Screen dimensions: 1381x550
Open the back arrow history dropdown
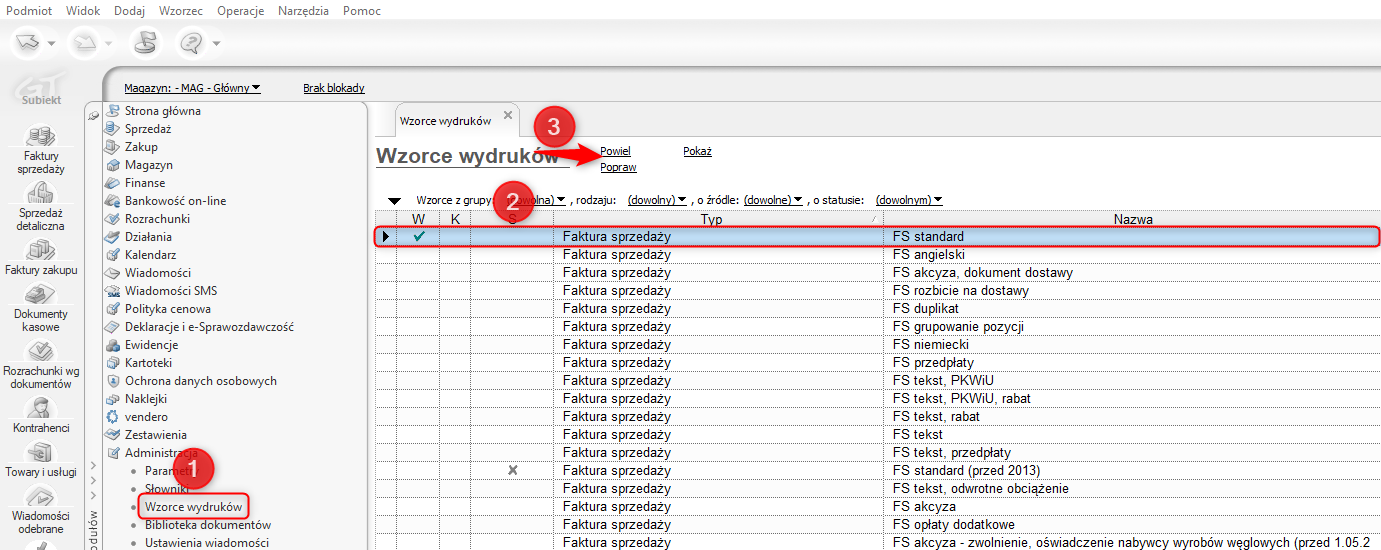(52, 44)
